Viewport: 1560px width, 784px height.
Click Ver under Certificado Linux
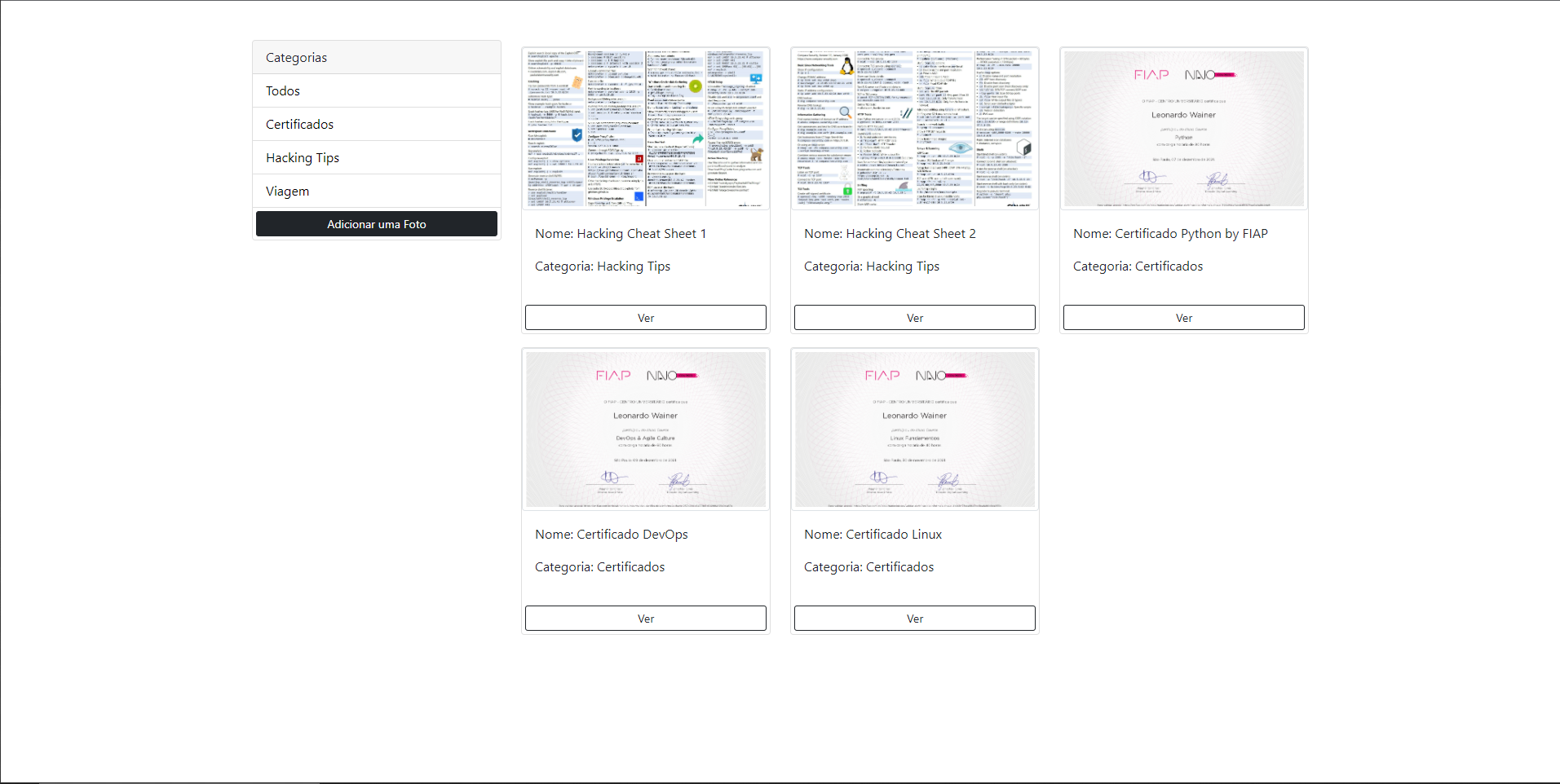click(914, 618)
